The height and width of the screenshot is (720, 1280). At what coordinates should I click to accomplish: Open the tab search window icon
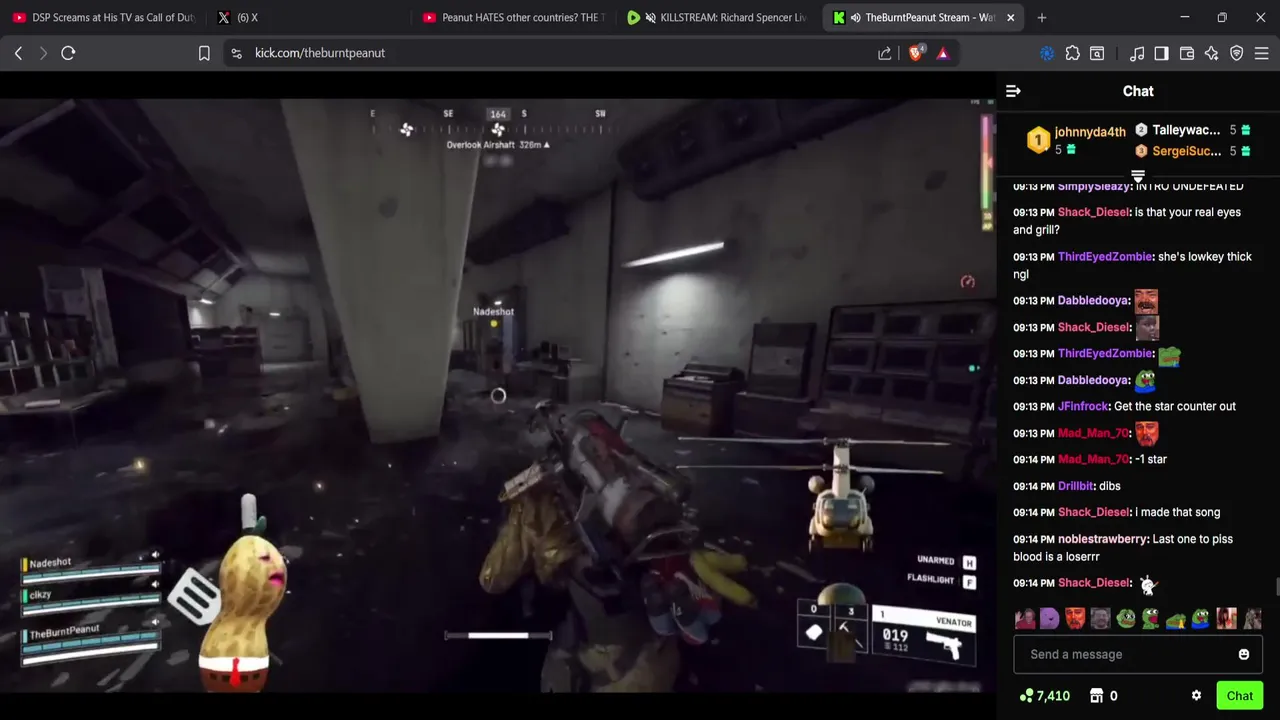1097,53
